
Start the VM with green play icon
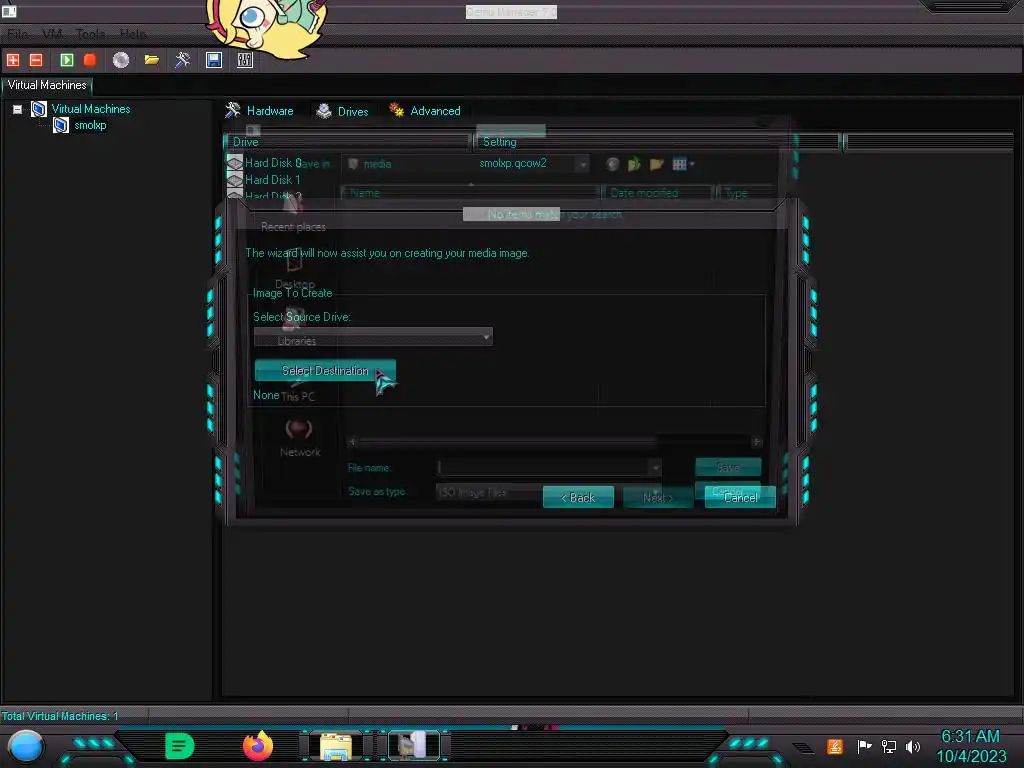click(67, 60)
